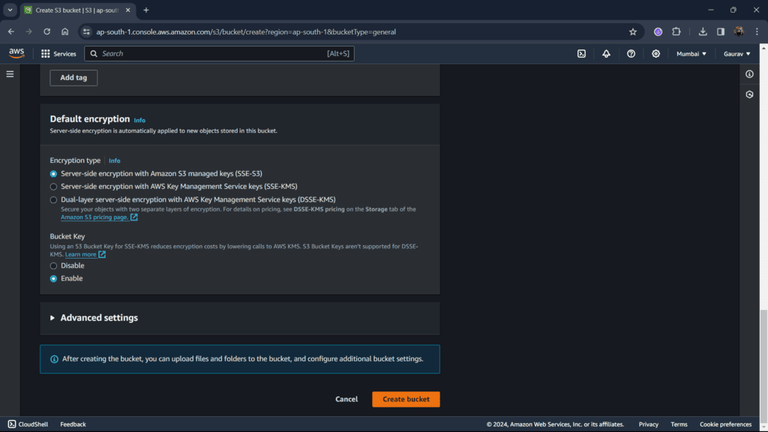768x432 pixels.
Task: Open a new browser tab
Action: coord(146,10)
